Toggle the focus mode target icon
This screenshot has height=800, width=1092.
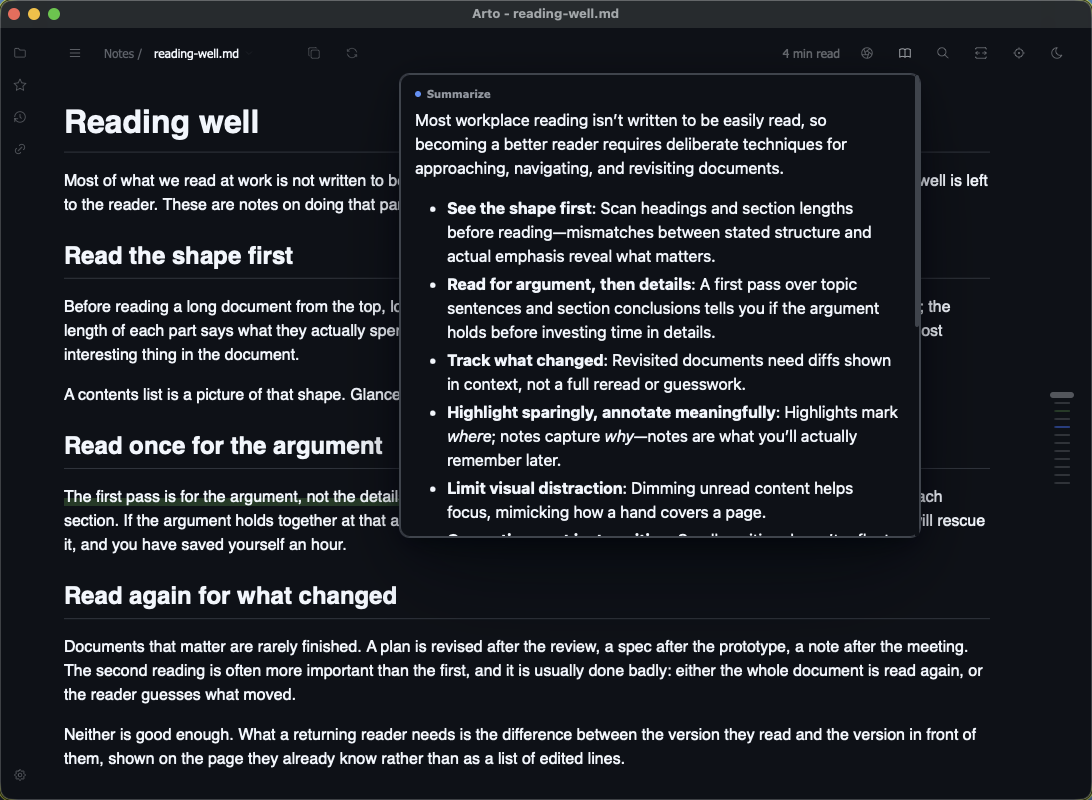click(1019, 53)
